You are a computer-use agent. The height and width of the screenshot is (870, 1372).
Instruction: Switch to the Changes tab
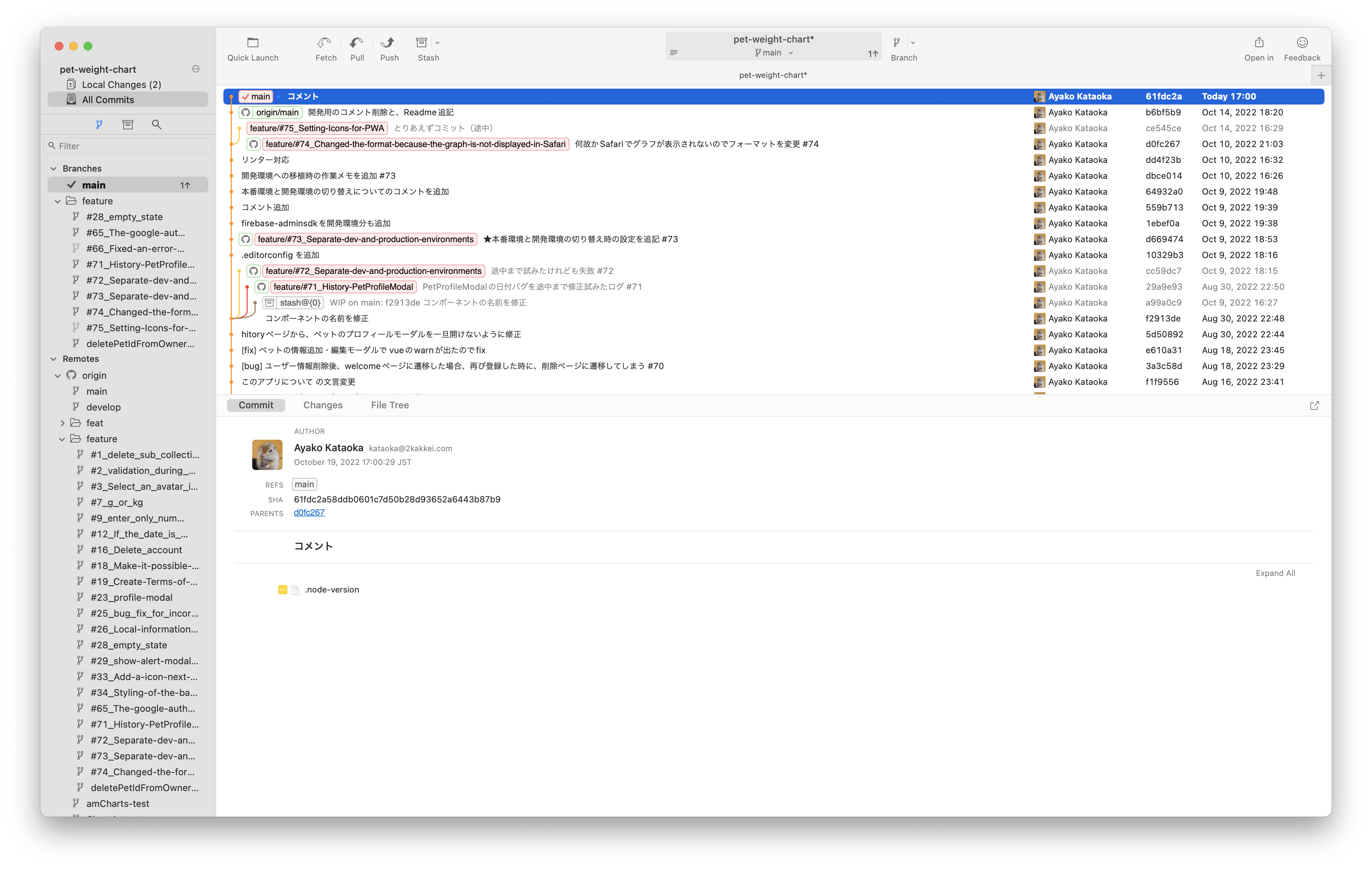(322, 405)
